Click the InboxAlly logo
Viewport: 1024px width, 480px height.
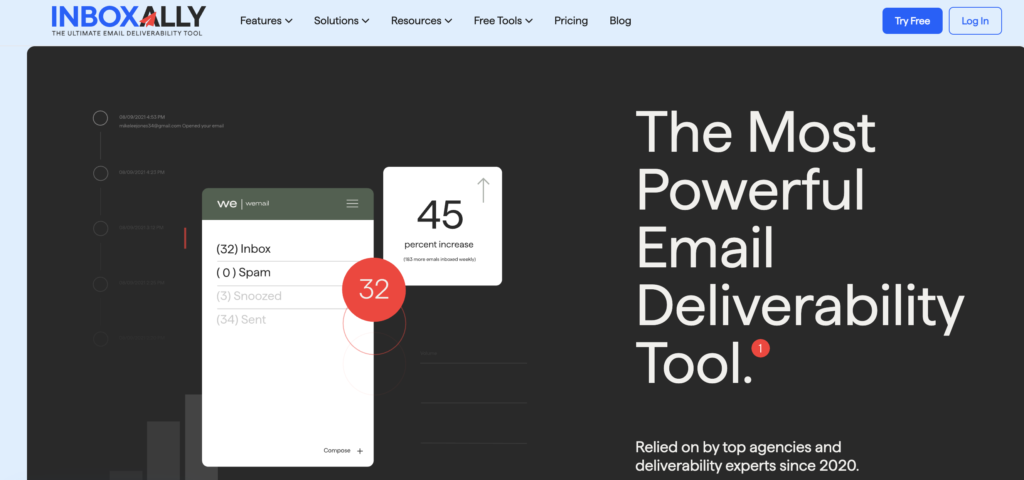(128, 20)
